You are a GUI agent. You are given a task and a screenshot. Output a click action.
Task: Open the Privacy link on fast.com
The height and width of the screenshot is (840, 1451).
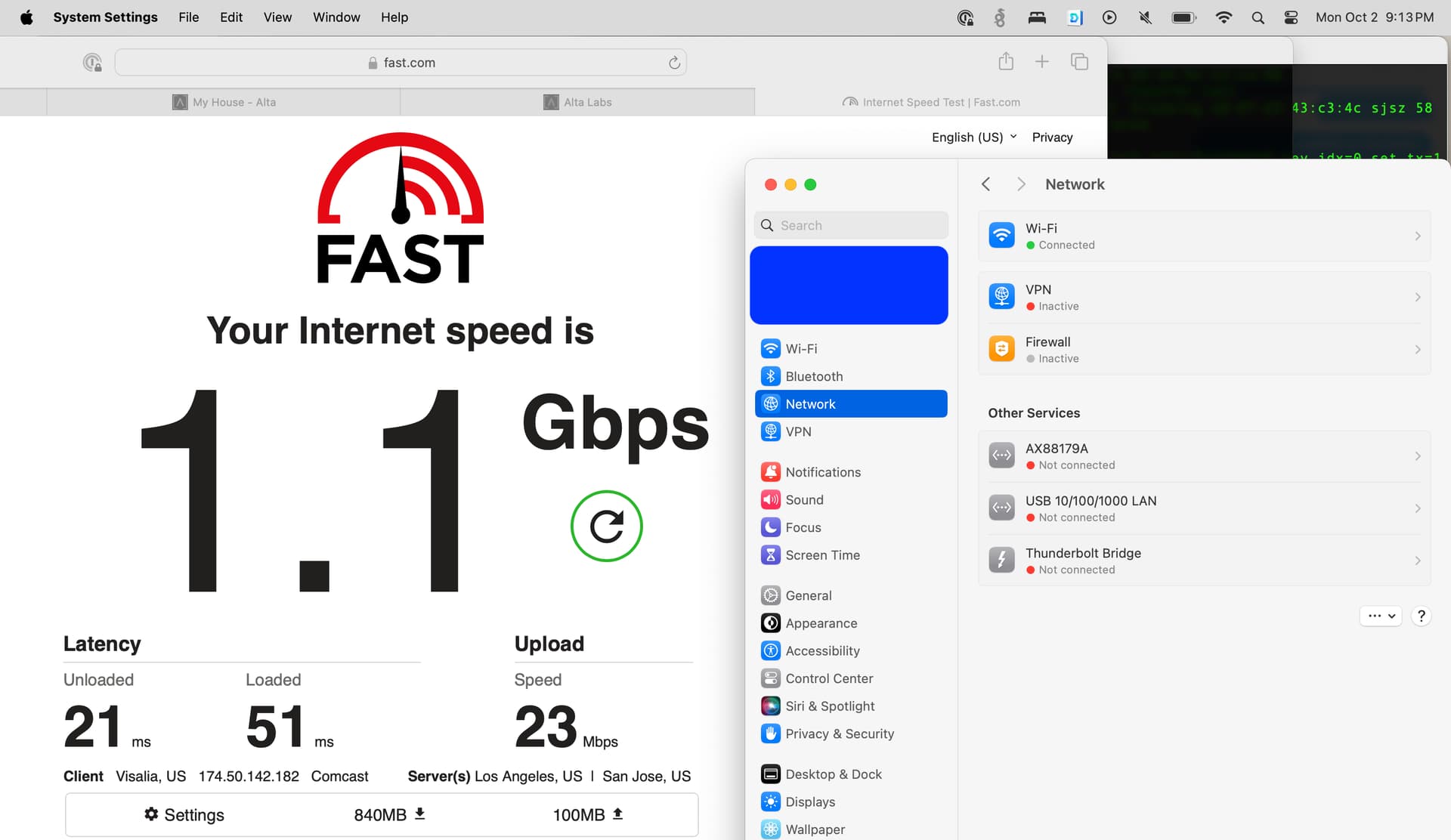click(x=1052, y=137)
